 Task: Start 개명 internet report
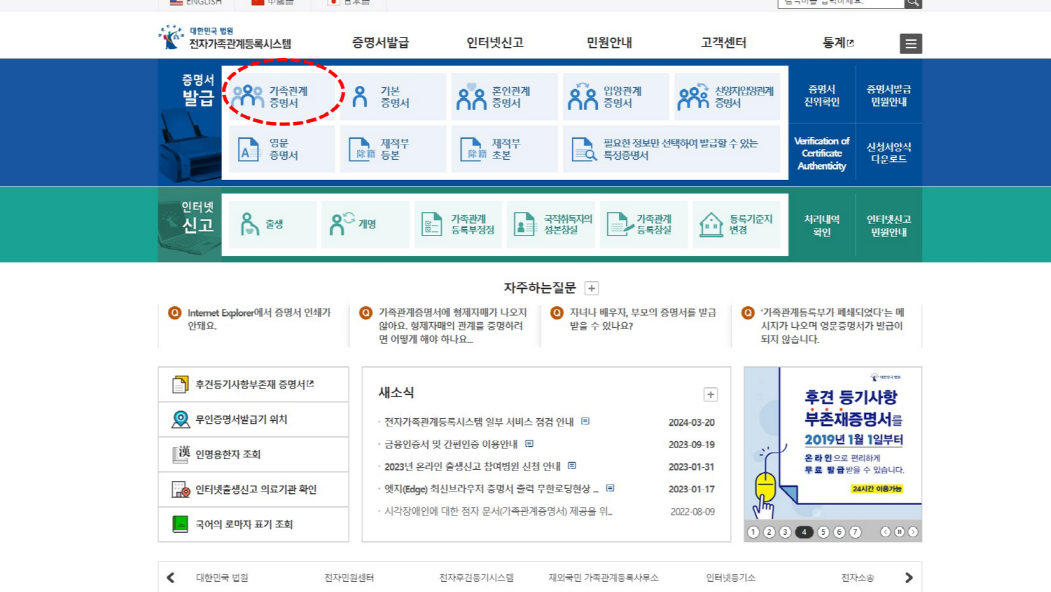point(365,225)
